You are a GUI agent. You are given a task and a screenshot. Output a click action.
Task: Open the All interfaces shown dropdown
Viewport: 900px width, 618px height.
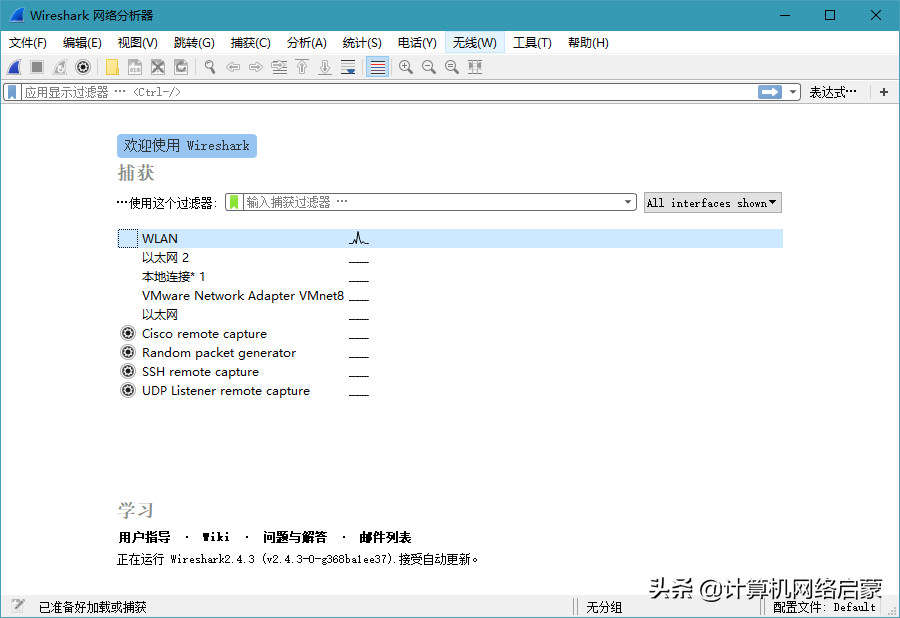click(x=712, y=202)
